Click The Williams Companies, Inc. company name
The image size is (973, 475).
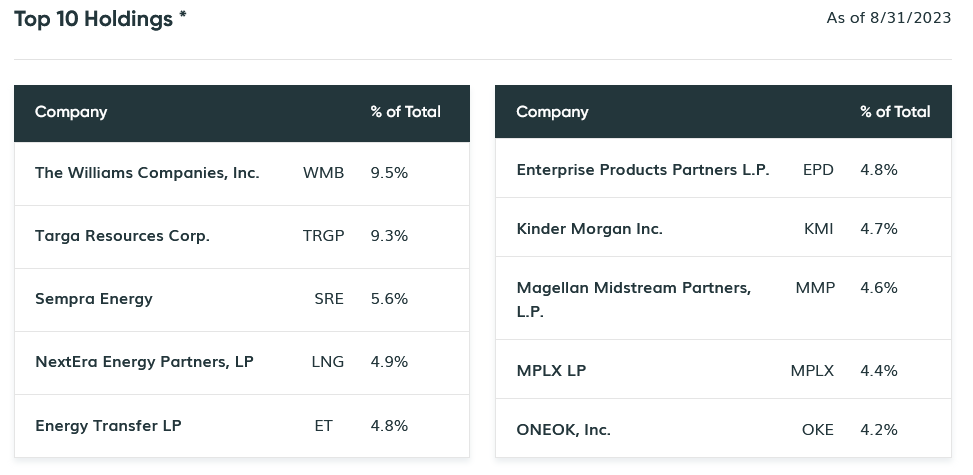pos(147,173)
